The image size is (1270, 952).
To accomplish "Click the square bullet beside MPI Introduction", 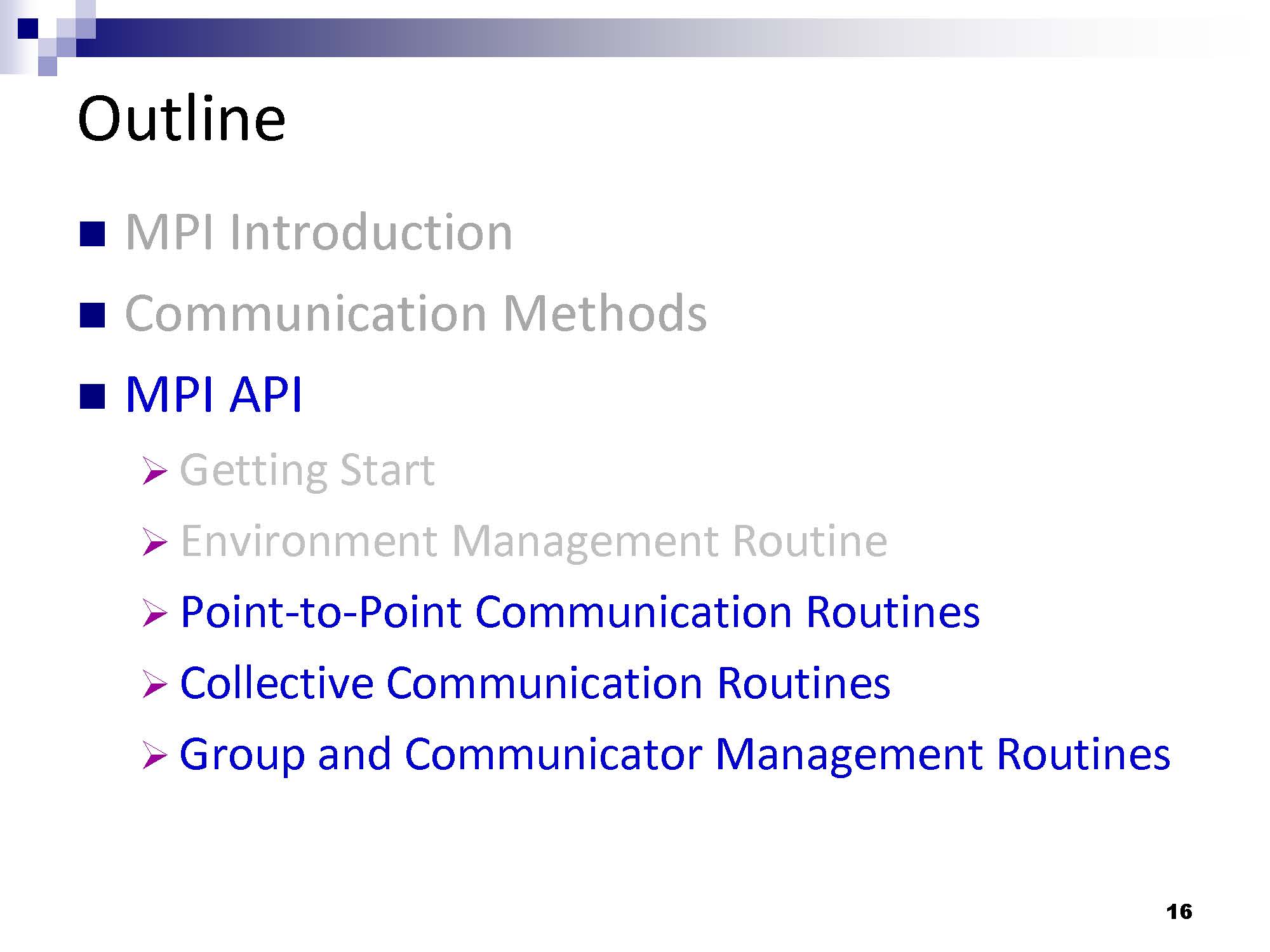I will pyautogui.click(x=92, y=234).
